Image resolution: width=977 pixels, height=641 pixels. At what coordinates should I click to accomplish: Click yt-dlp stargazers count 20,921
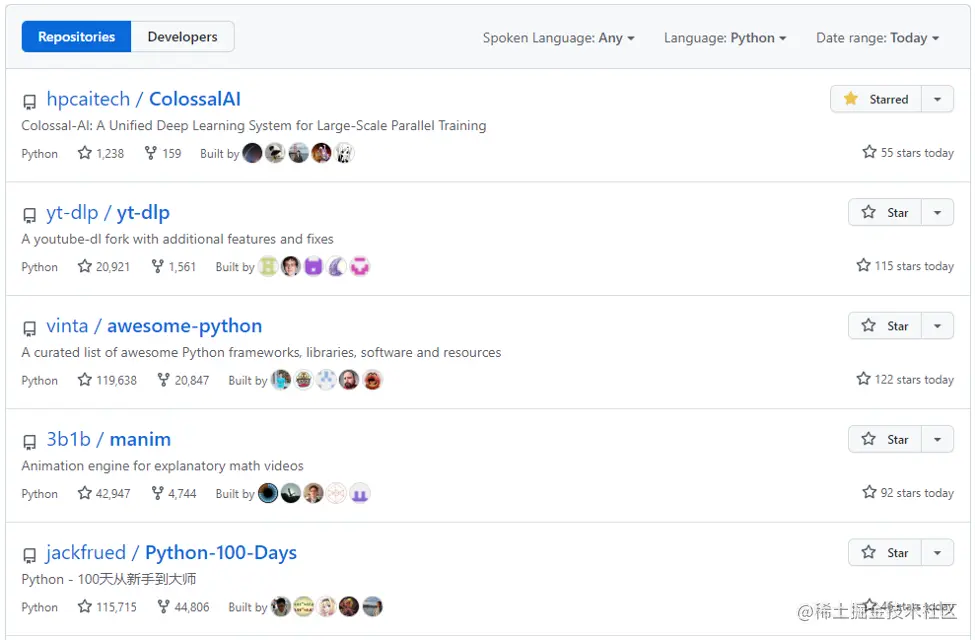pos(104,267)
